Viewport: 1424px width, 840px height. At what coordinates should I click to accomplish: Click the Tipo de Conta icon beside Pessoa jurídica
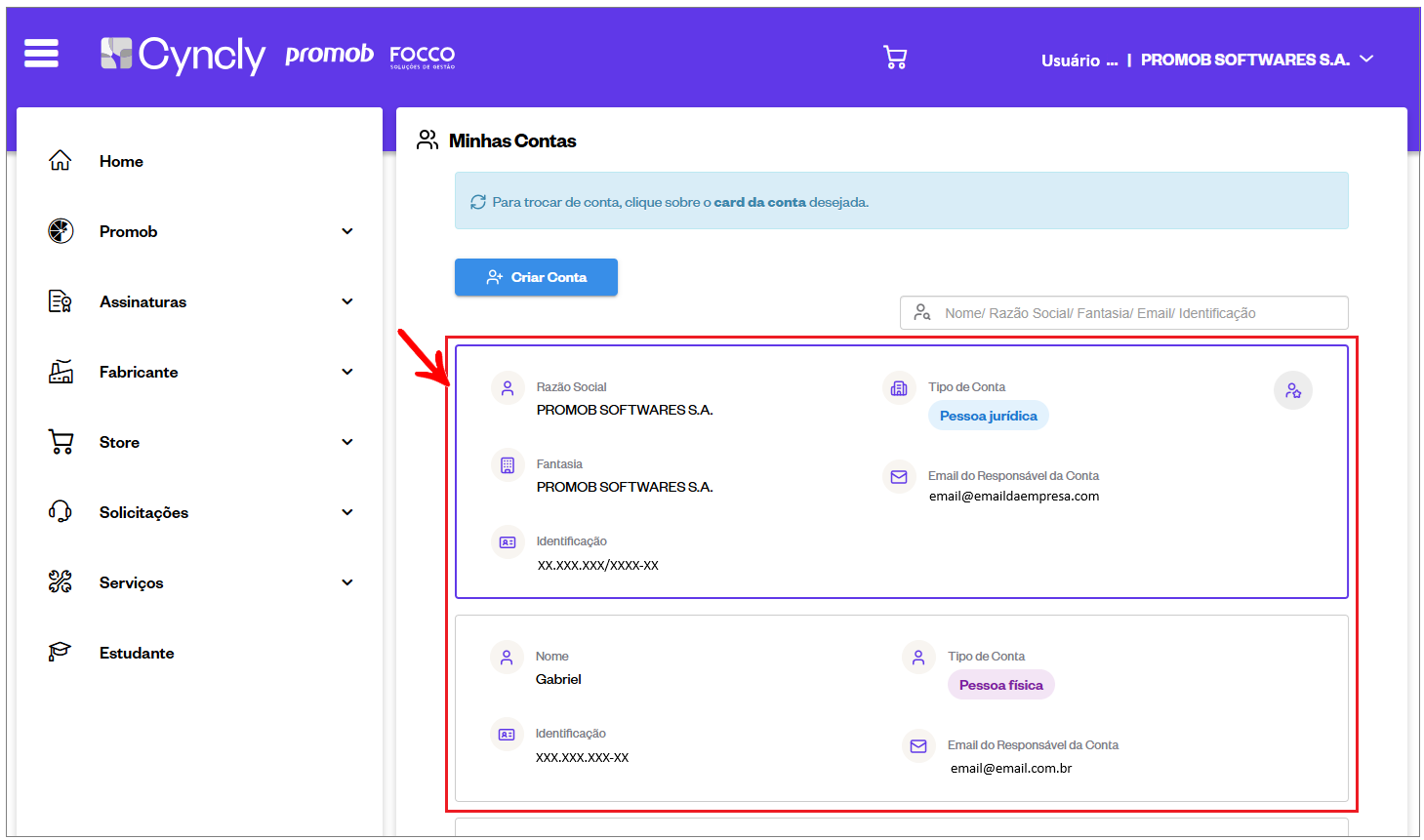899,388
